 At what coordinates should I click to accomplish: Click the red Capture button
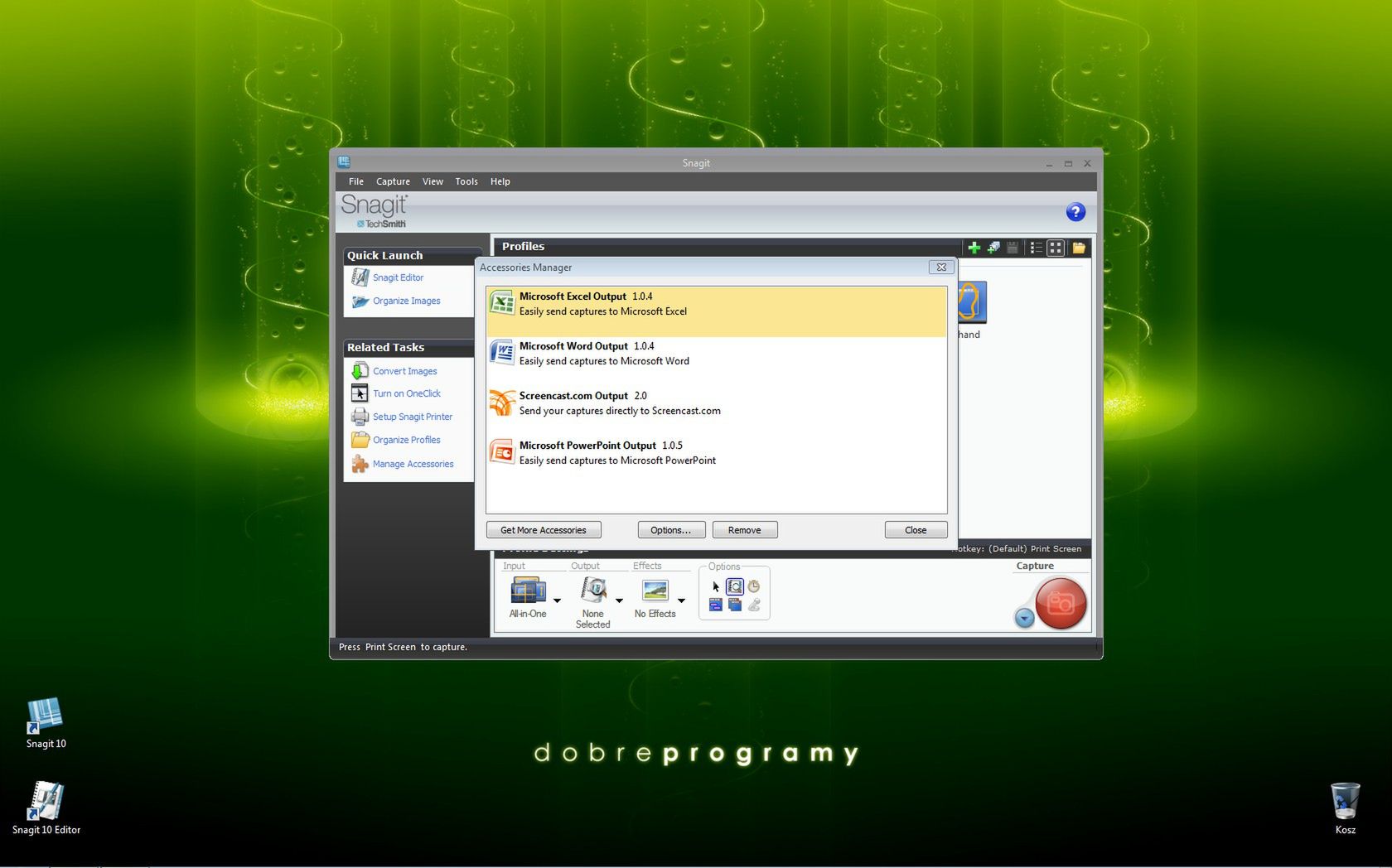click(1061, 604)
